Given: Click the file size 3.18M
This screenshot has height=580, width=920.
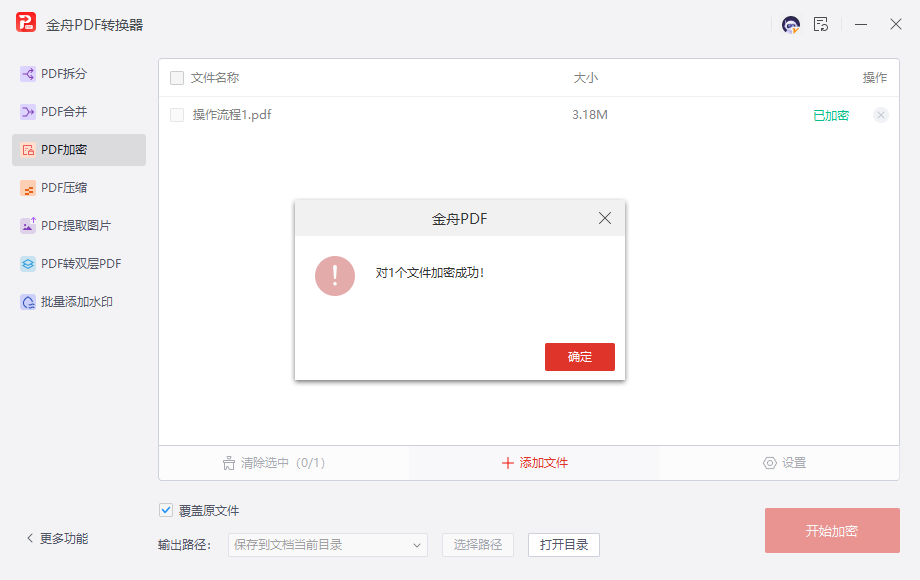Looking at the screenshot, I should tap(590, 115).
